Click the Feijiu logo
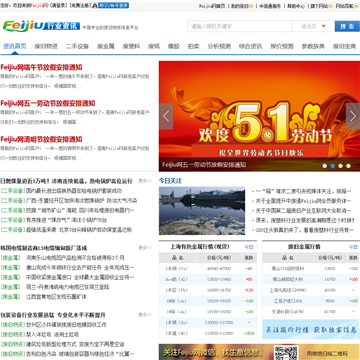 (23, 26)
